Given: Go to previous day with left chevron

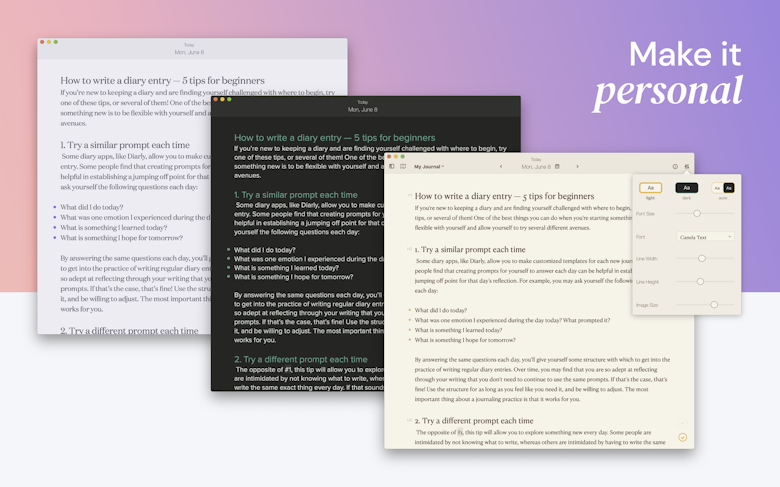Looking at the screenshot, I should coord(501,167).
